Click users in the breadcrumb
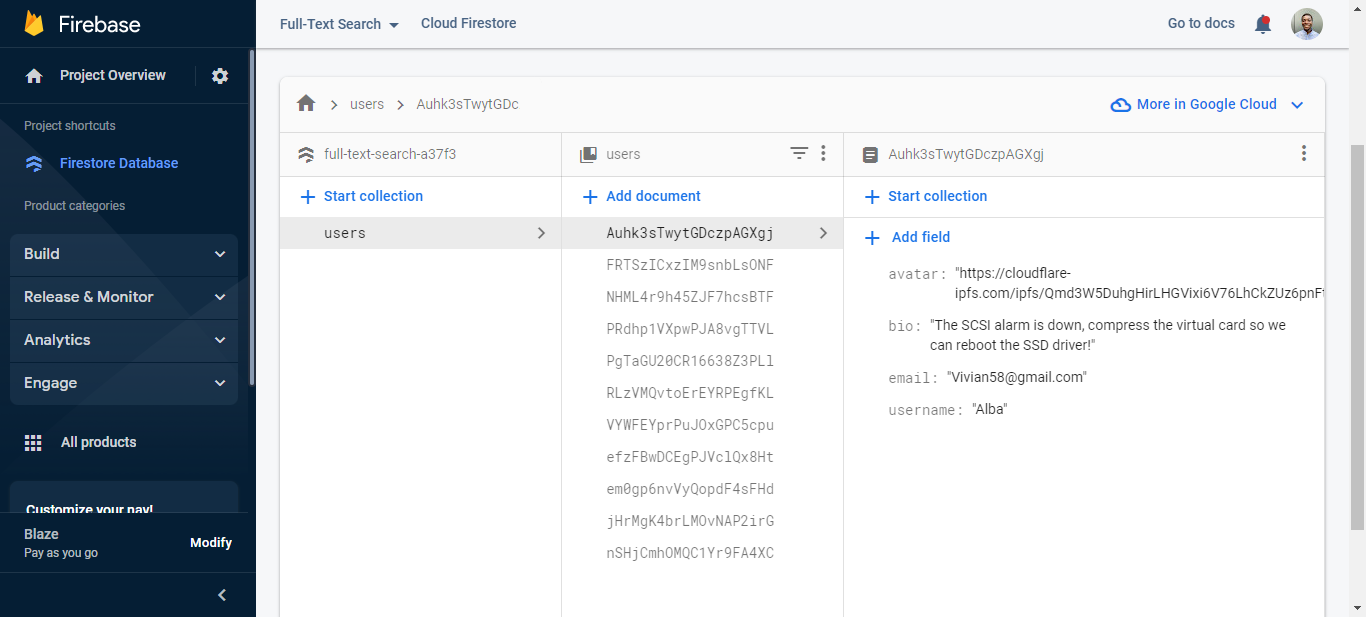Image resolution: width=1366 pixels, height=617 pixels. pyautogui.click(x=367, y=104)
